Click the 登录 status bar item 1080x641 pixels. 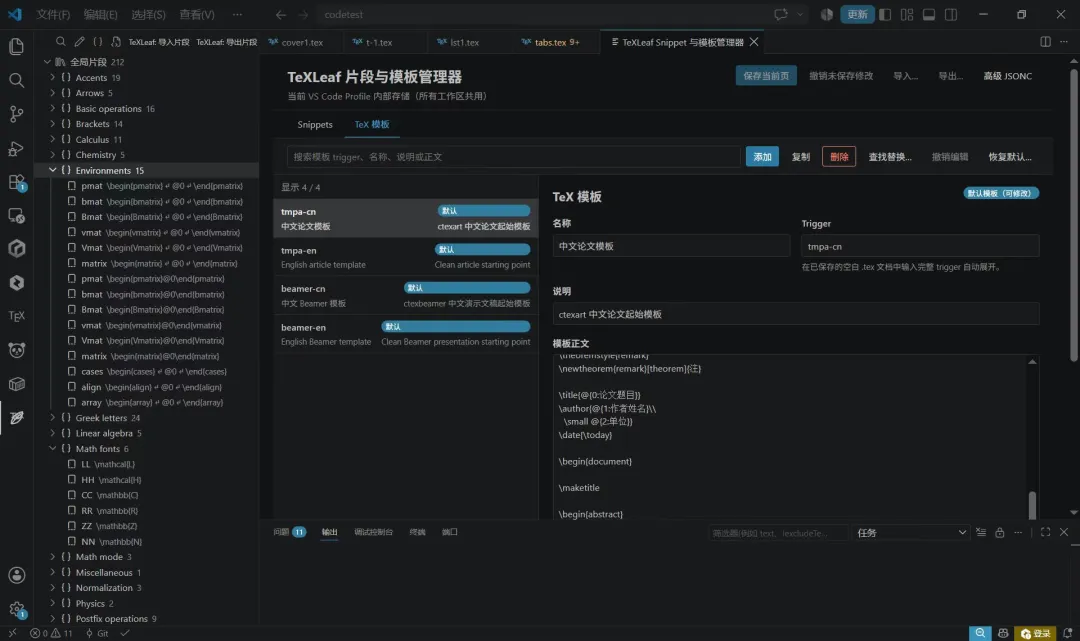tap(1036, 633)
